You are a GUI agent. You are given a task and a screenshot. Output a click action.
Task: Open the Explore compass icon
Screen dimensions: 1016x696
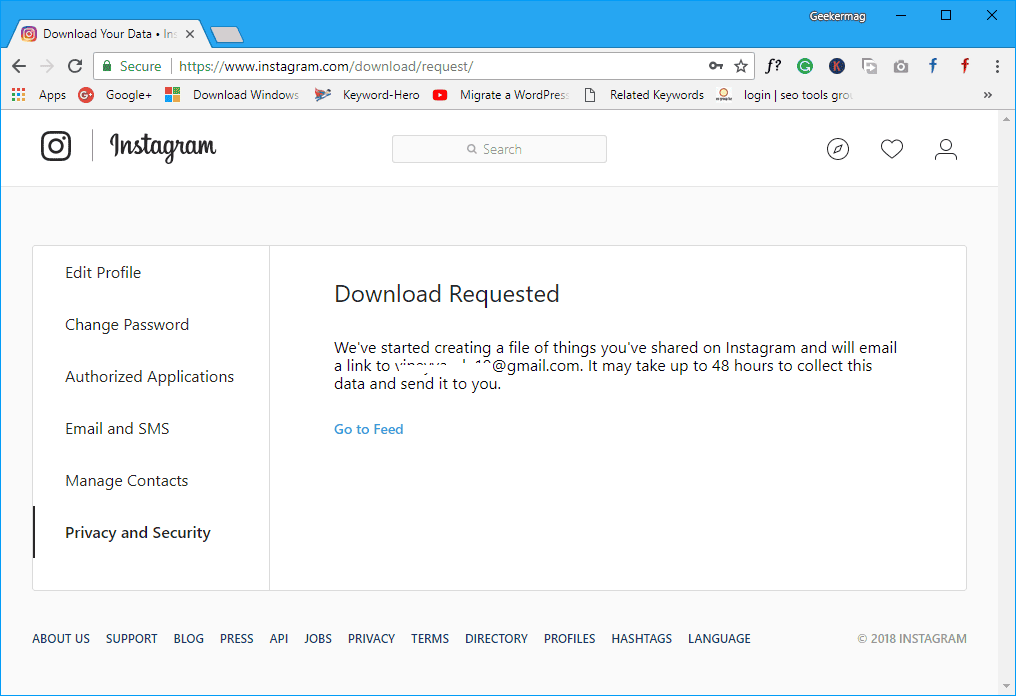[838, 149]
